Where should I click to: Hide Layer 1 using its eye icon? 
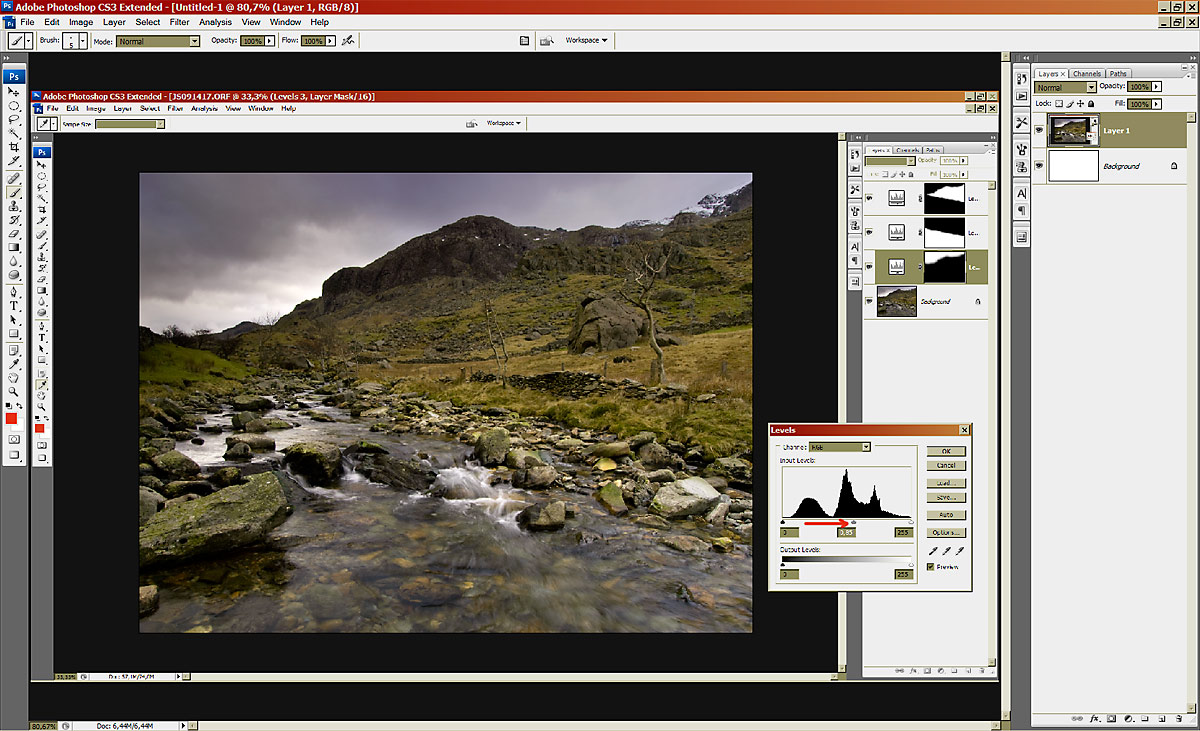pos(1040,129)
